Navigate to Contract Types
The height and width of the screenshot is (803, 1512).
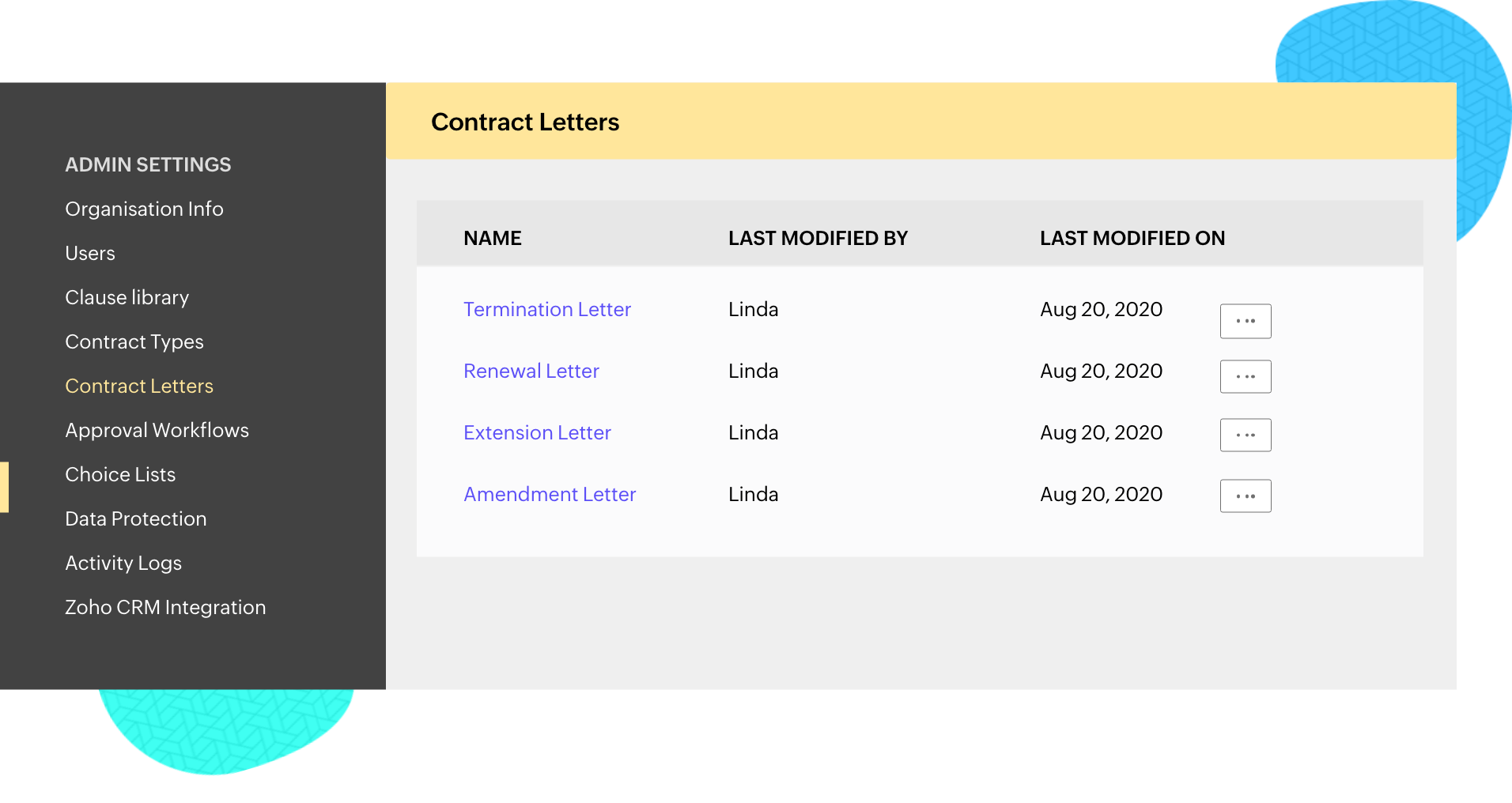pyautogui.click(x=134, y=342)
